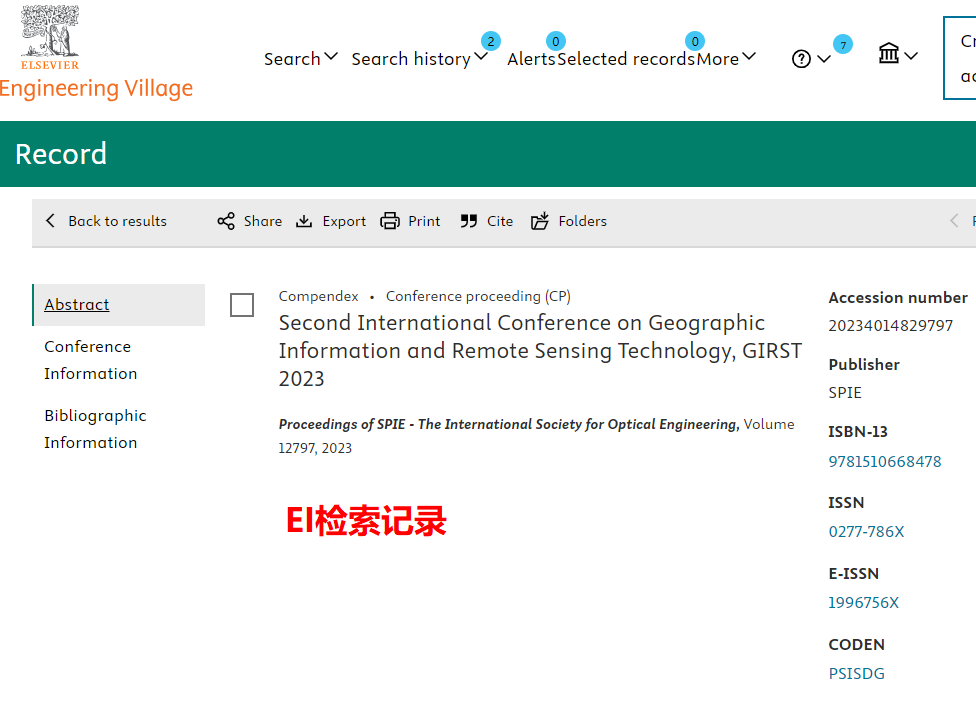Click the Back to results arrow icon
The width and height of the screenshot is (976, 708).
[x=50, y=220]
